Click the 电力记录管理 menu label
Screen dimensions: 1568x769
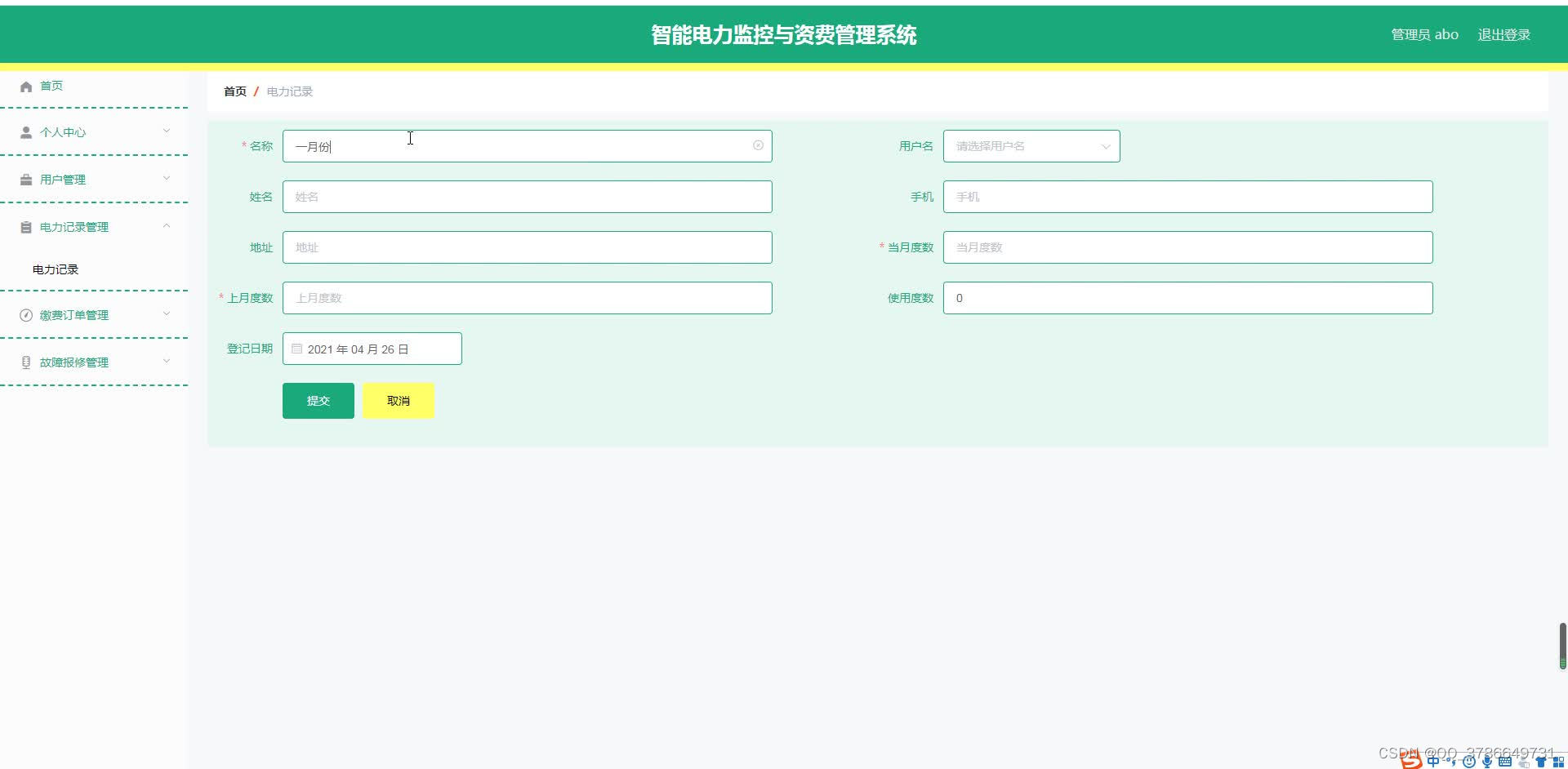(x=74, y=227)
